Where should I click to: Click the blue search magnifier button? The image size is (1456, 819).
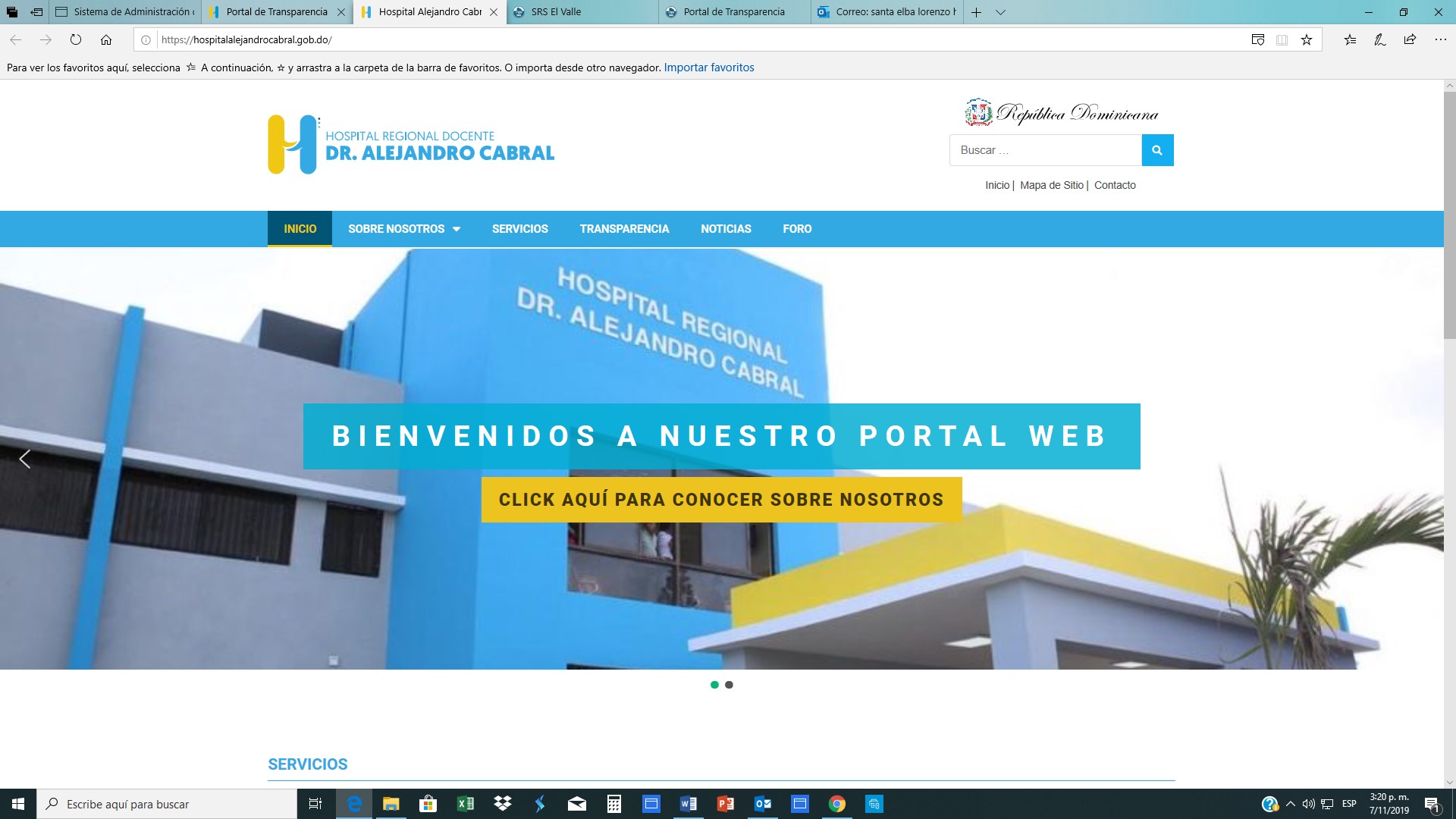(x=1157, y=150)
